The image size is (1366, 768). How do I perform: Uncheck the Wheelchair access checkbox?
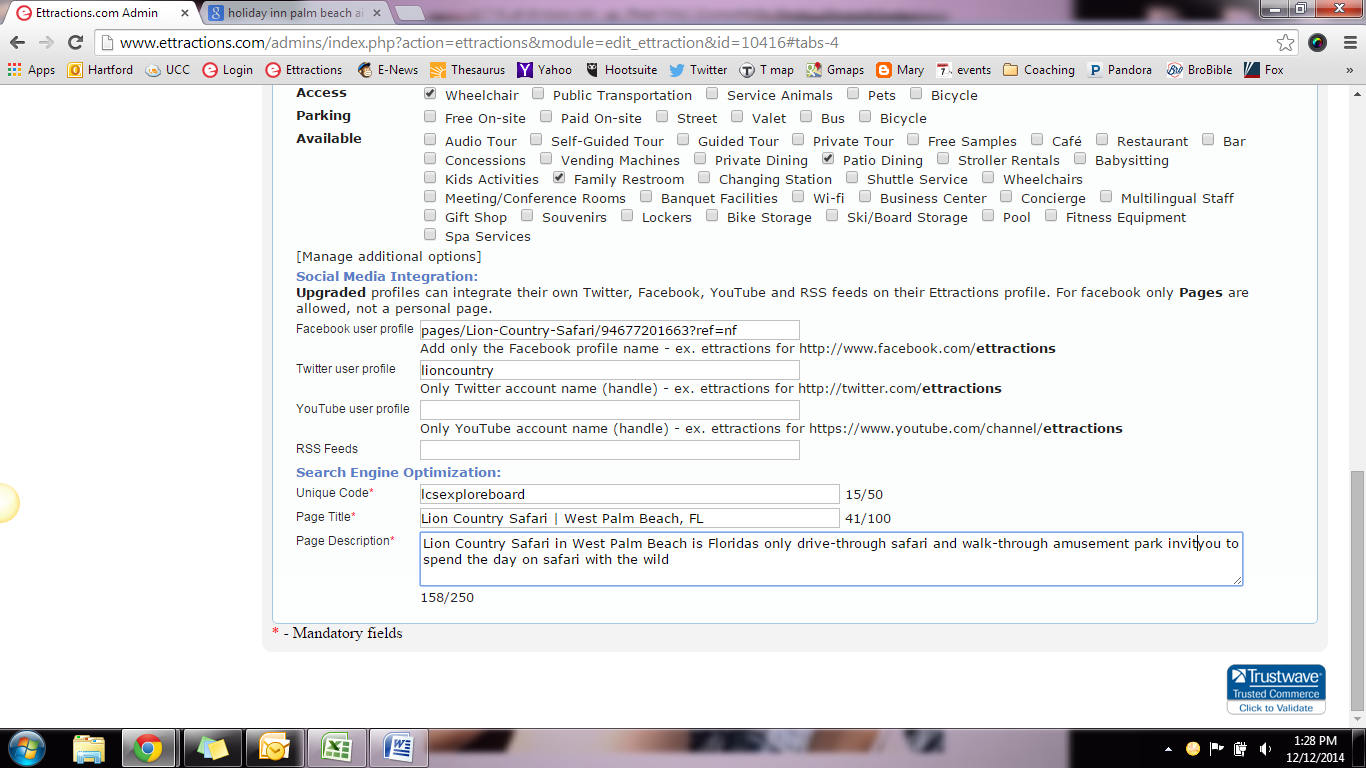tap(430, 94)
